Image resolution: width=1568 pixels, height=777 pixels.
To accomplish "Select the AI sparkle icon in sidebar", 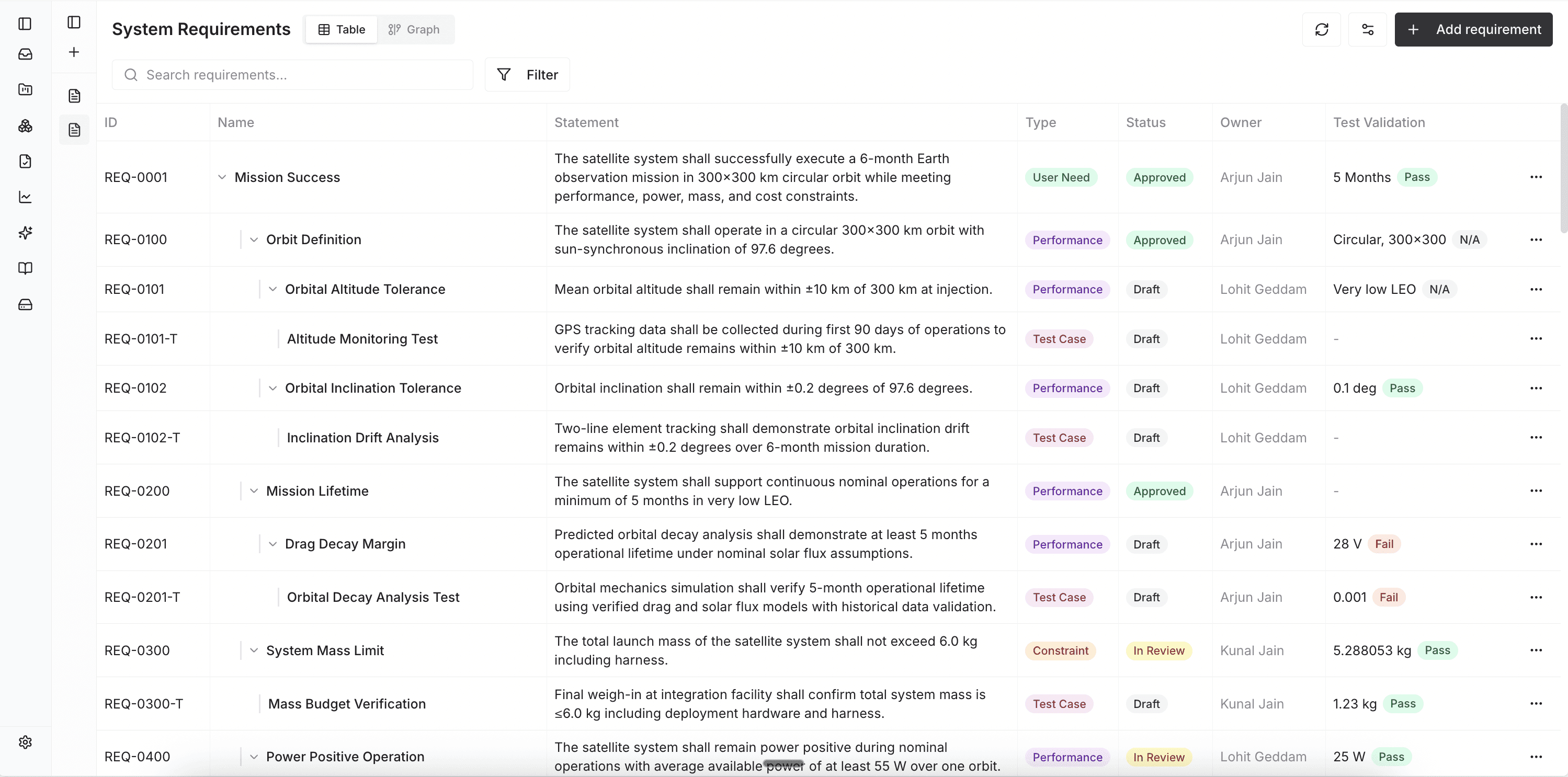I will 25,233.
